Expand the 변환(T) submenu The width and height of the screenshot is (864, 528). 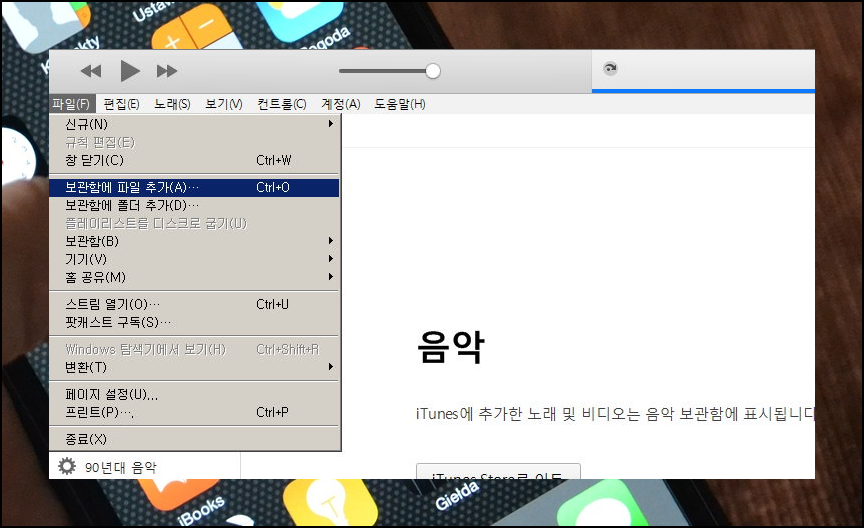click(x=194, y=367)
